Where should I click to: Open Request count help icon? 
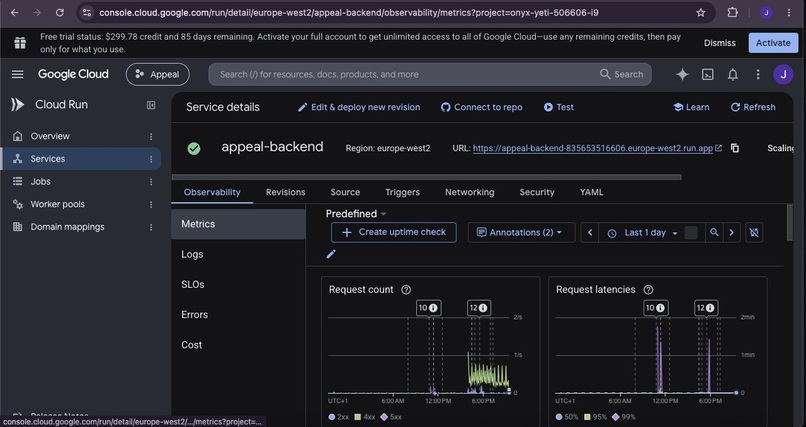[406, 290]
